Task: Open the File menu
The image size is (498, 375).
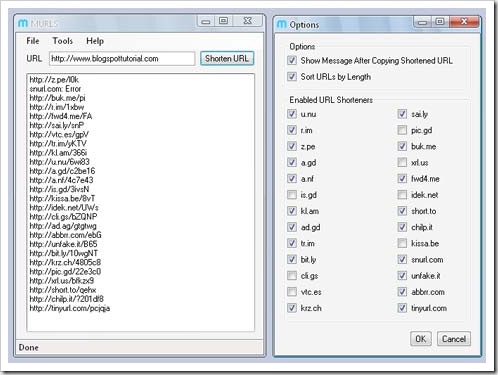Action: coord(33,41)
